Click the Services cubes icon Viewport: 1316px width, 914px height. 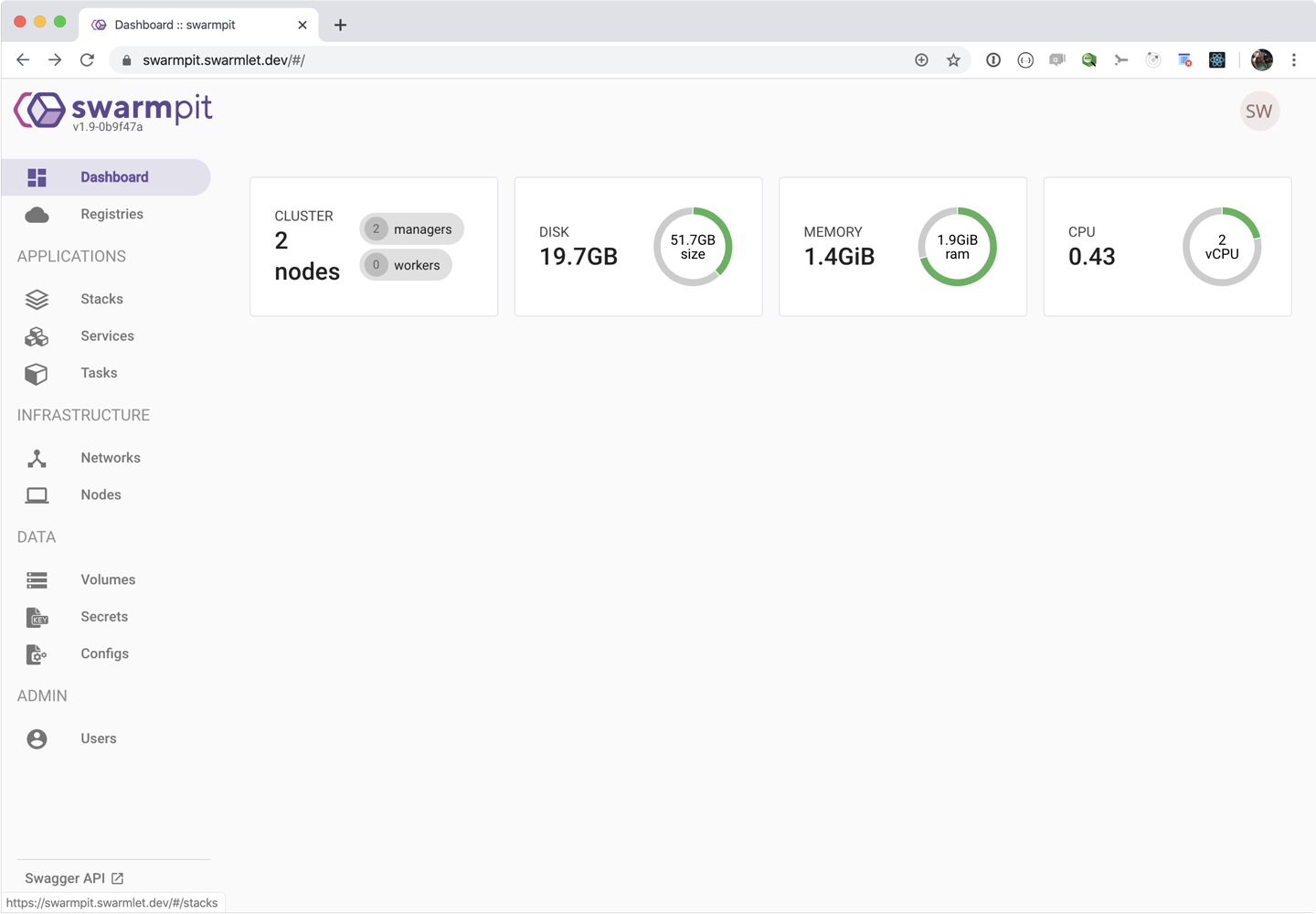(37, 336)
